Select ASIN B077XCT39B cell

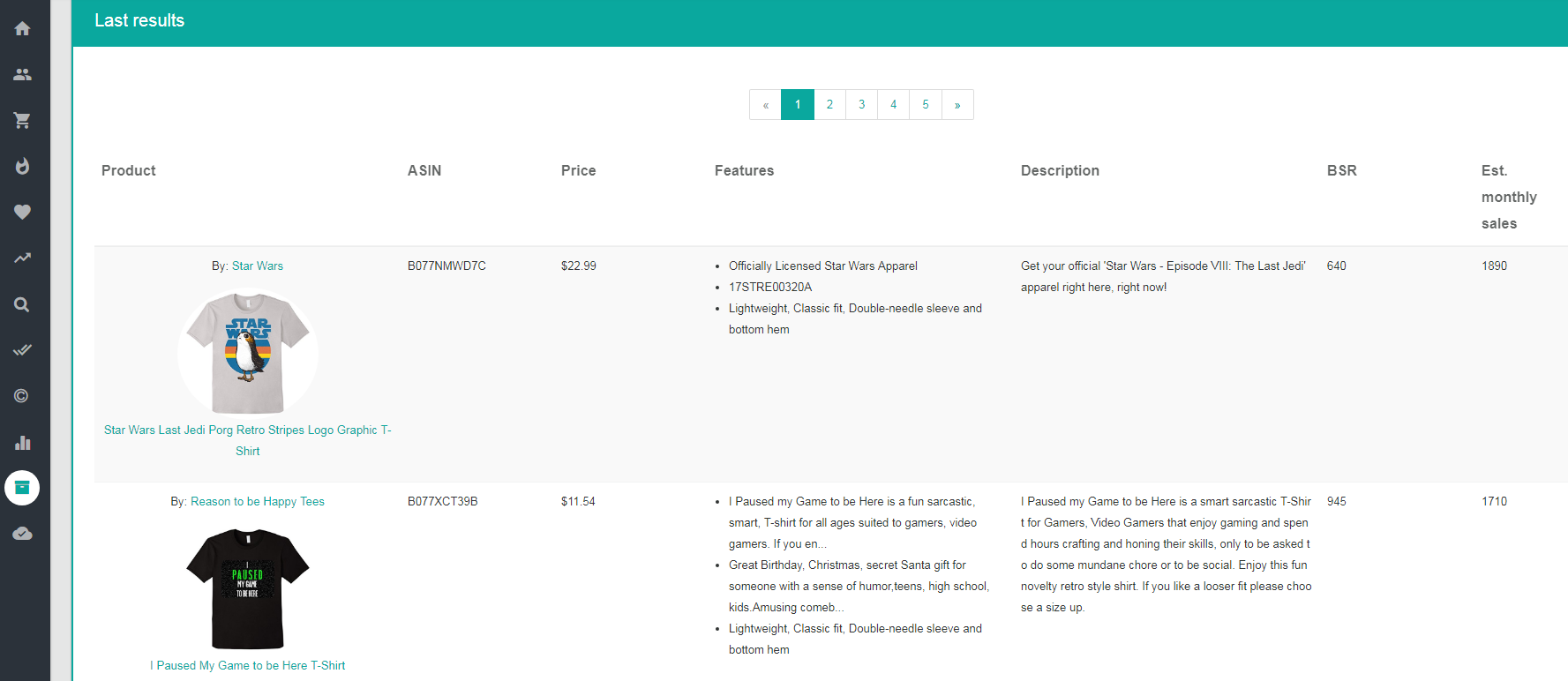click(x=443, y=501)
